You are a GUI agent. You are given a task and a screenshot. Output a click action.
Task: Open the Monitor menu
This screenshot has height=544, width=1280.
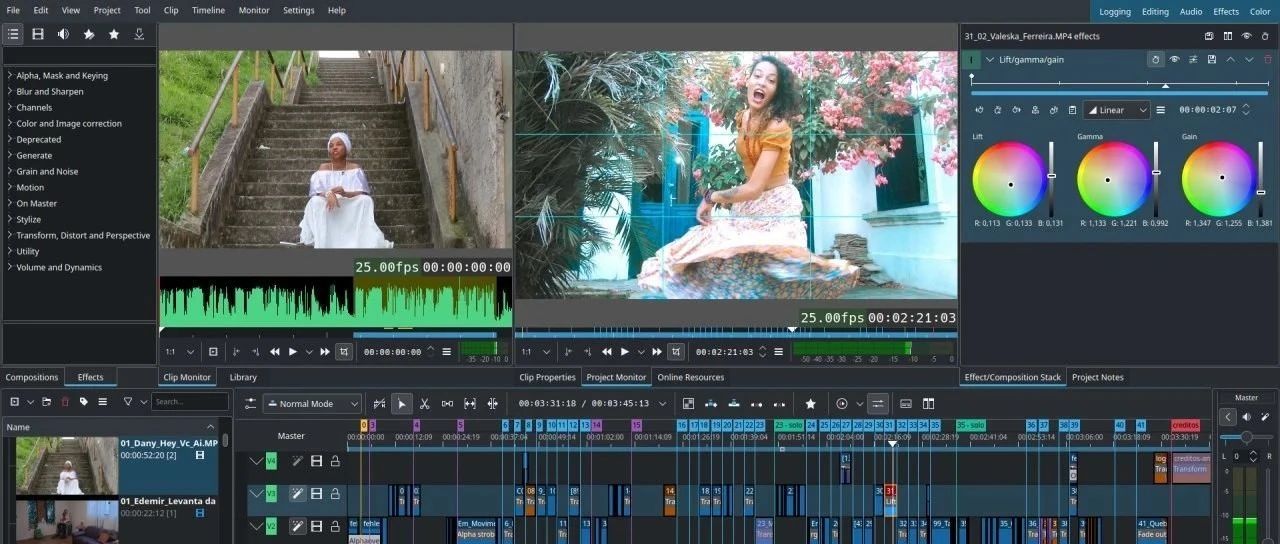point(254,10)
